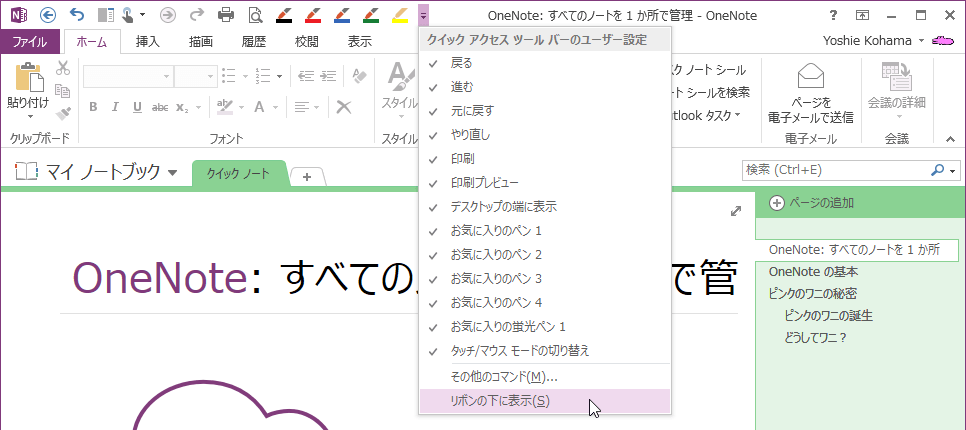Close the Customize Quick Access Toolbar dropdown arrow
Viewport: 966px width, 430px height.
tap(424, 15)
